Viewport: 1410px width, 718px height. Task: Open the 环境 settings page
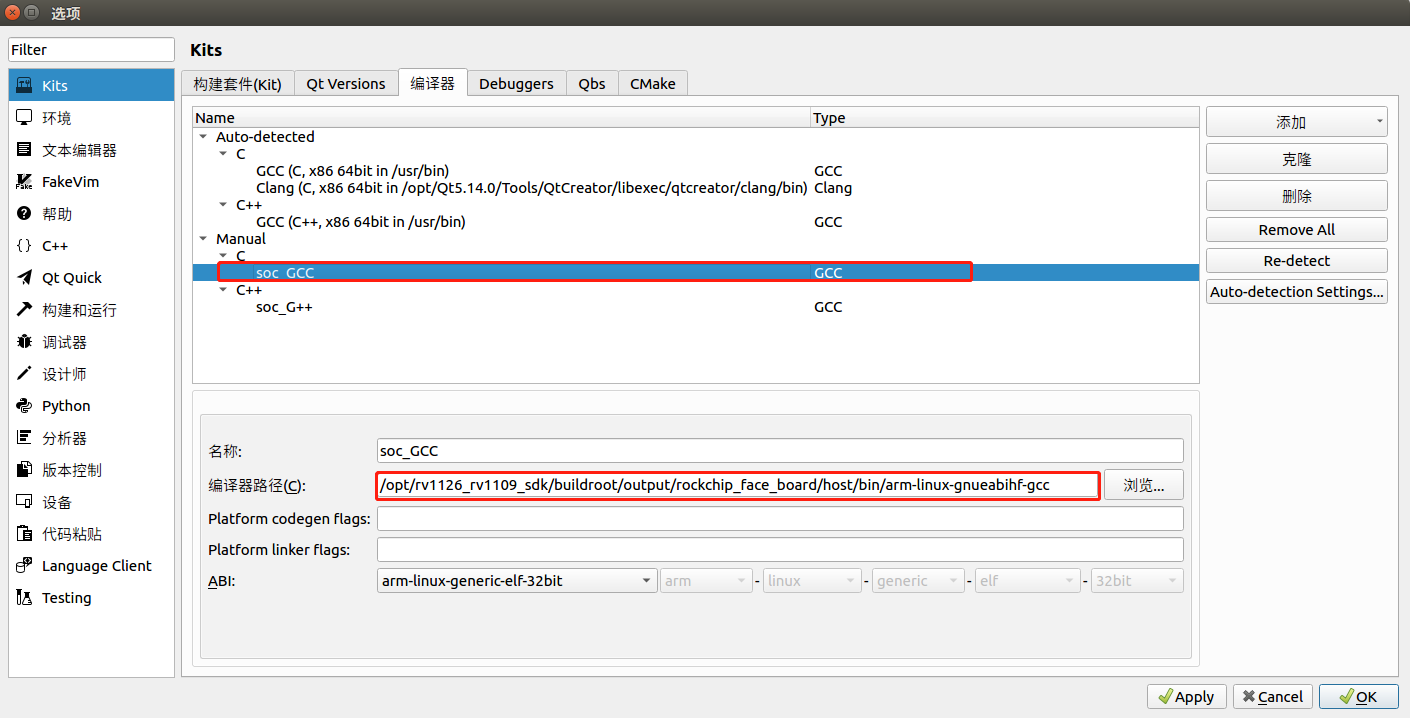coord(55,117)
